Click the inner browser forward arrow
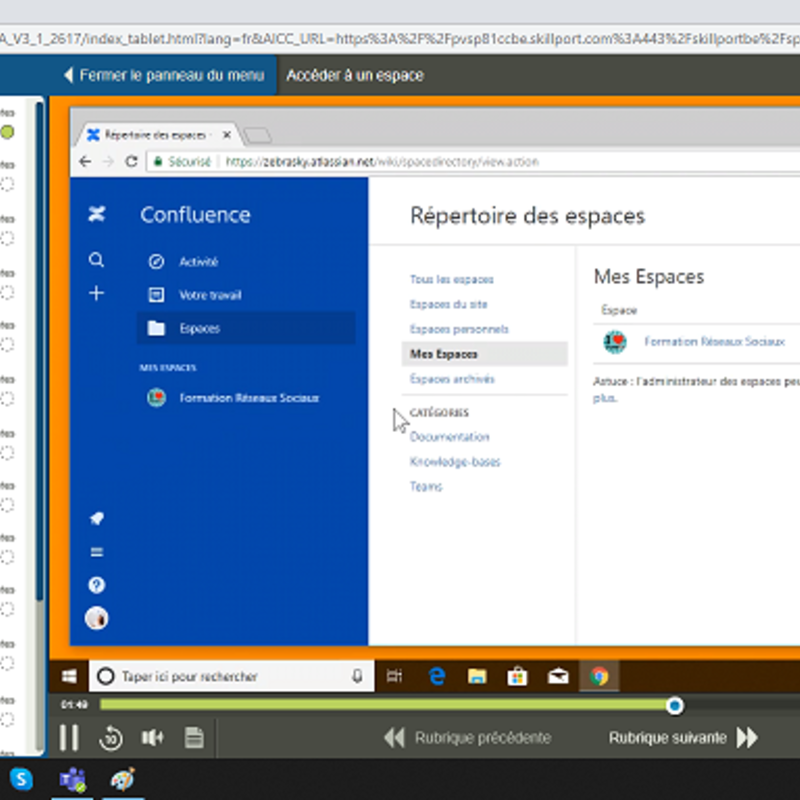The height and width of the screenshot is (800, 800). click(108, 162)
